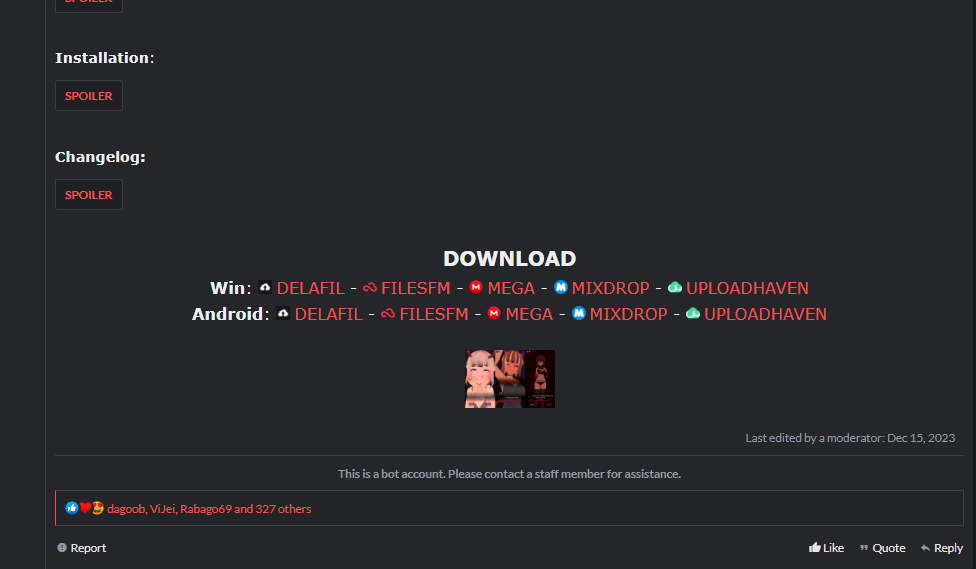The width and height of the screenshot is (976, 569).
Task: Click the blue MIXDROP icon in the Android row
Action: tap(579, 313)
